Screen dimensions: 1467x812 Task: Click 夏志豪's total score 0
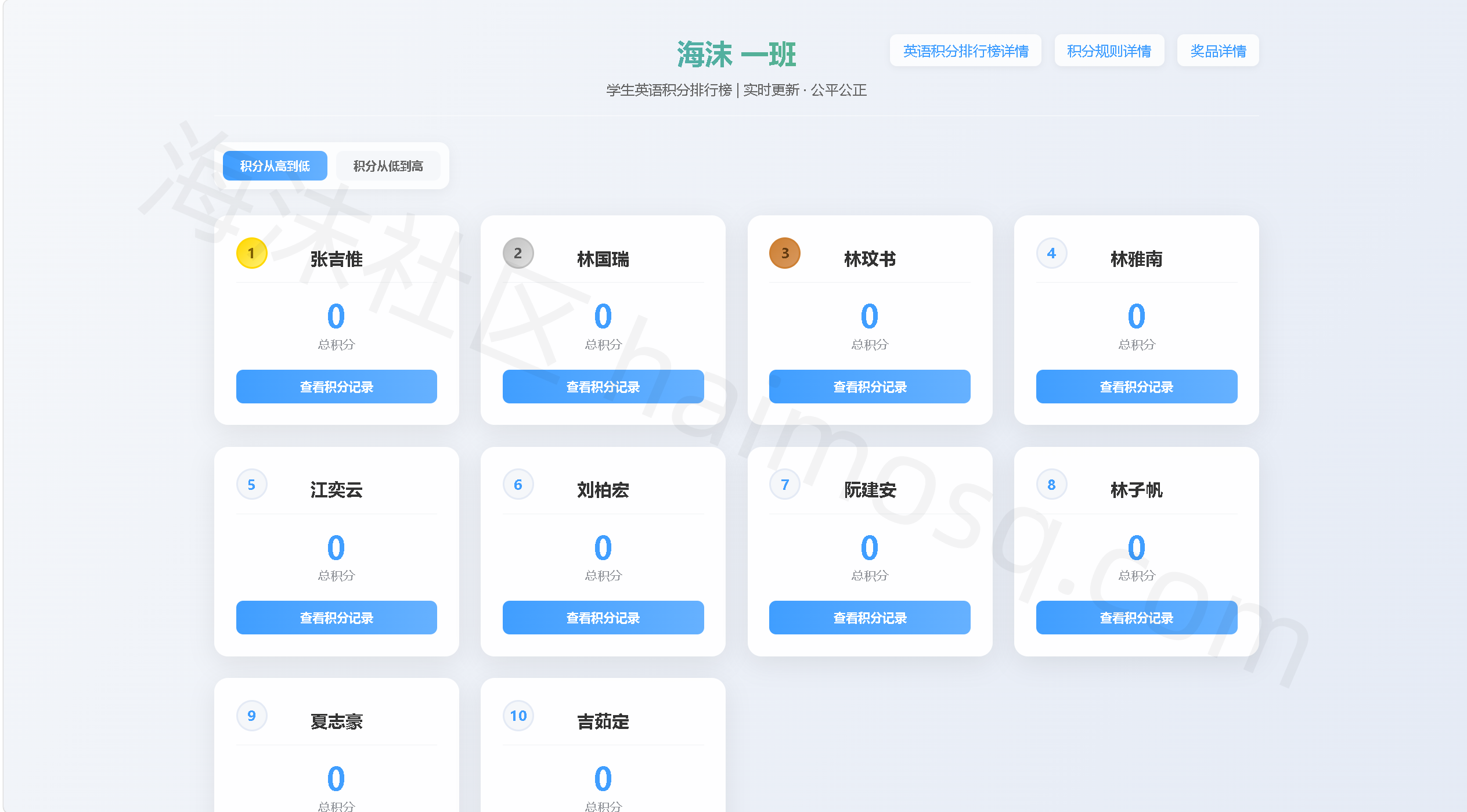(336, 779)
